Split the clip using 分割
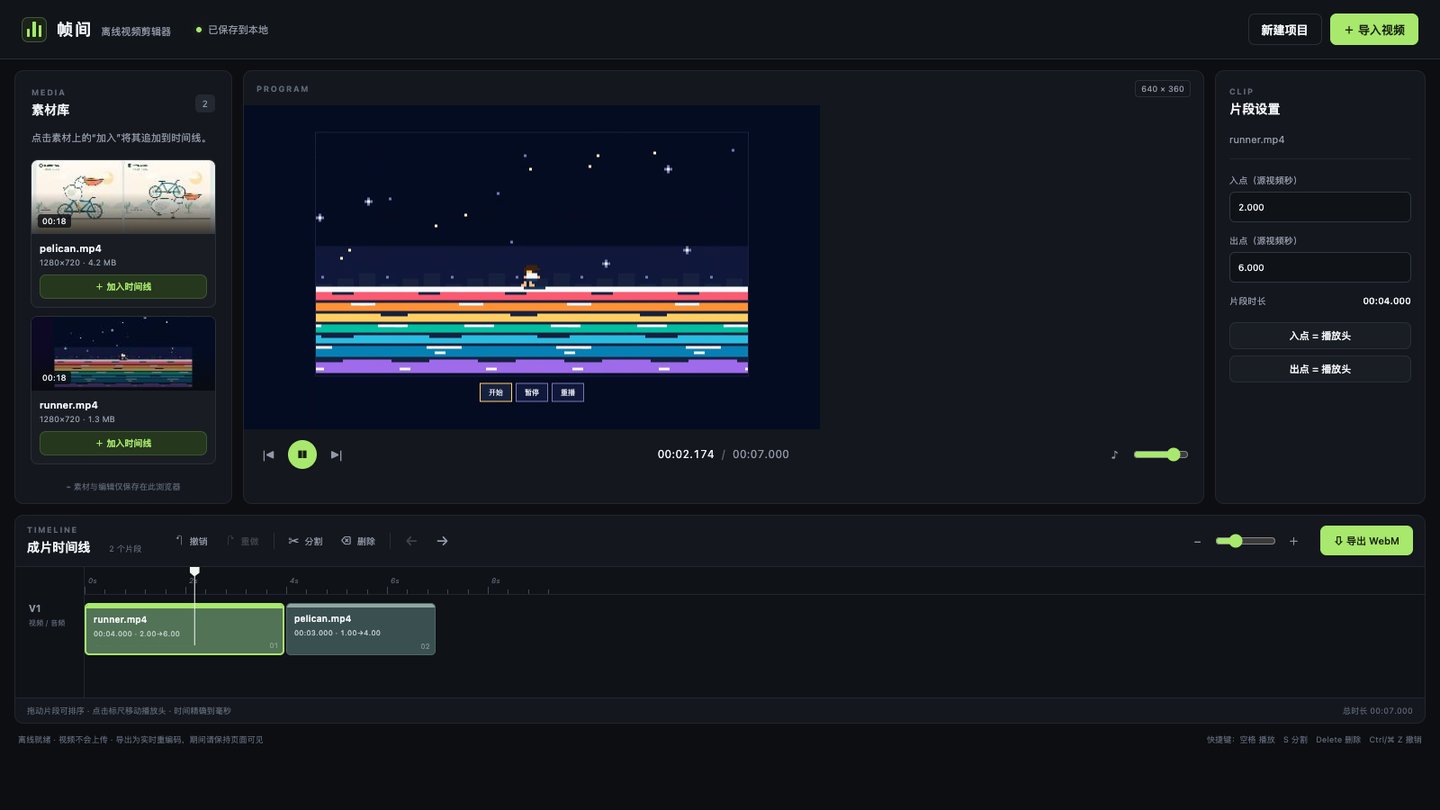Image resolution: width=1440 pixels, height=810 pixels. point(305,541)
